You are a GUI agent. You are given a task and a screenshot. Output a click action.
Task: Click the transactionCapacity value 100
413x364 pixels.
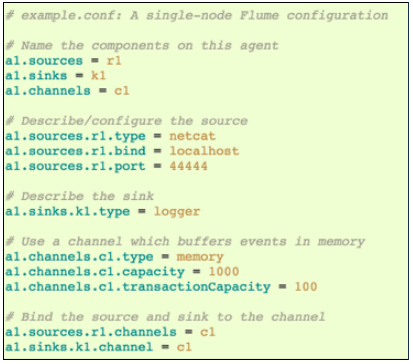306,287
